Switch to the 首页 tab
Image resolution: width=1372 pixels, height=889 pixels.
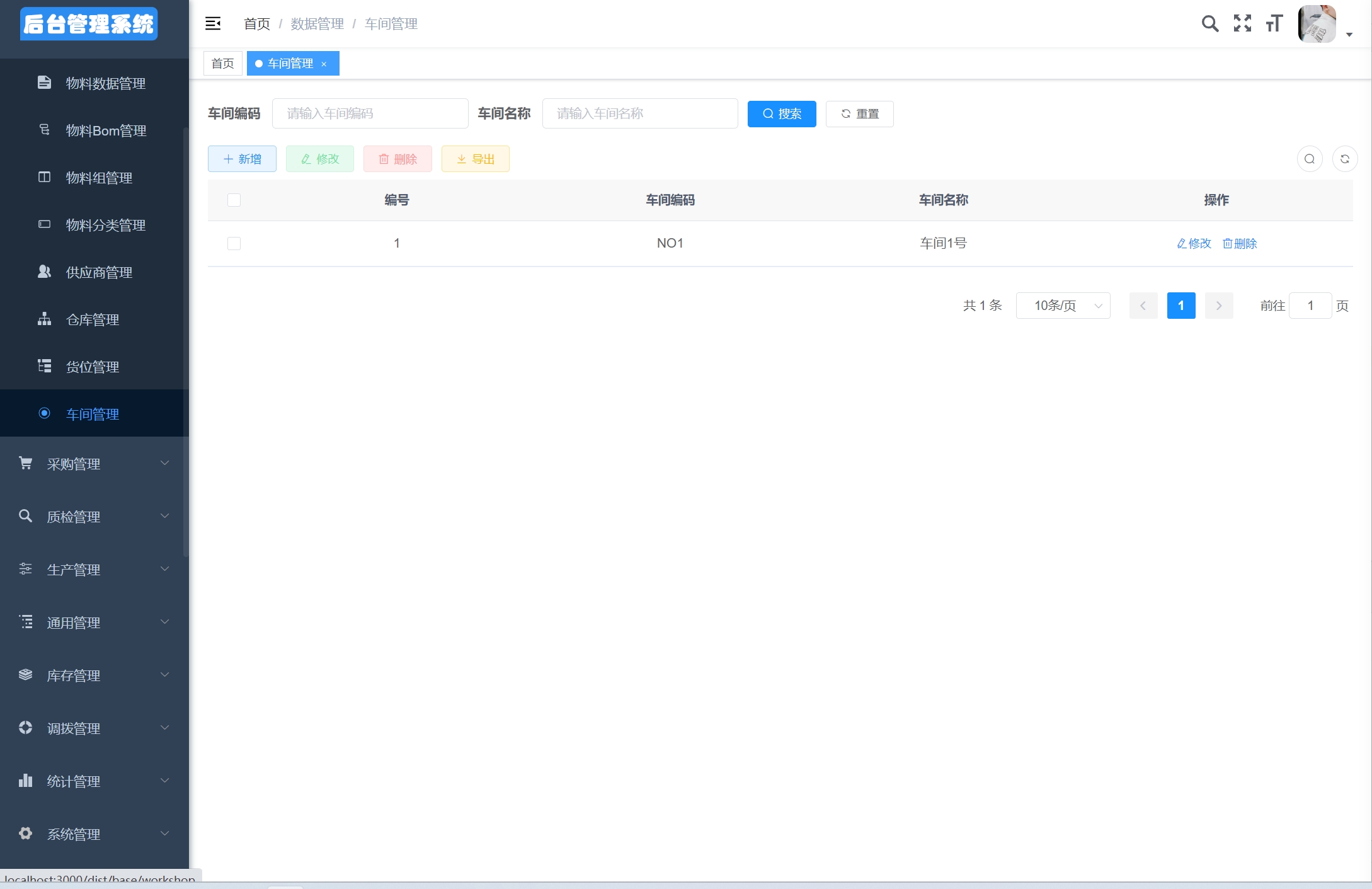coord(222,64)
